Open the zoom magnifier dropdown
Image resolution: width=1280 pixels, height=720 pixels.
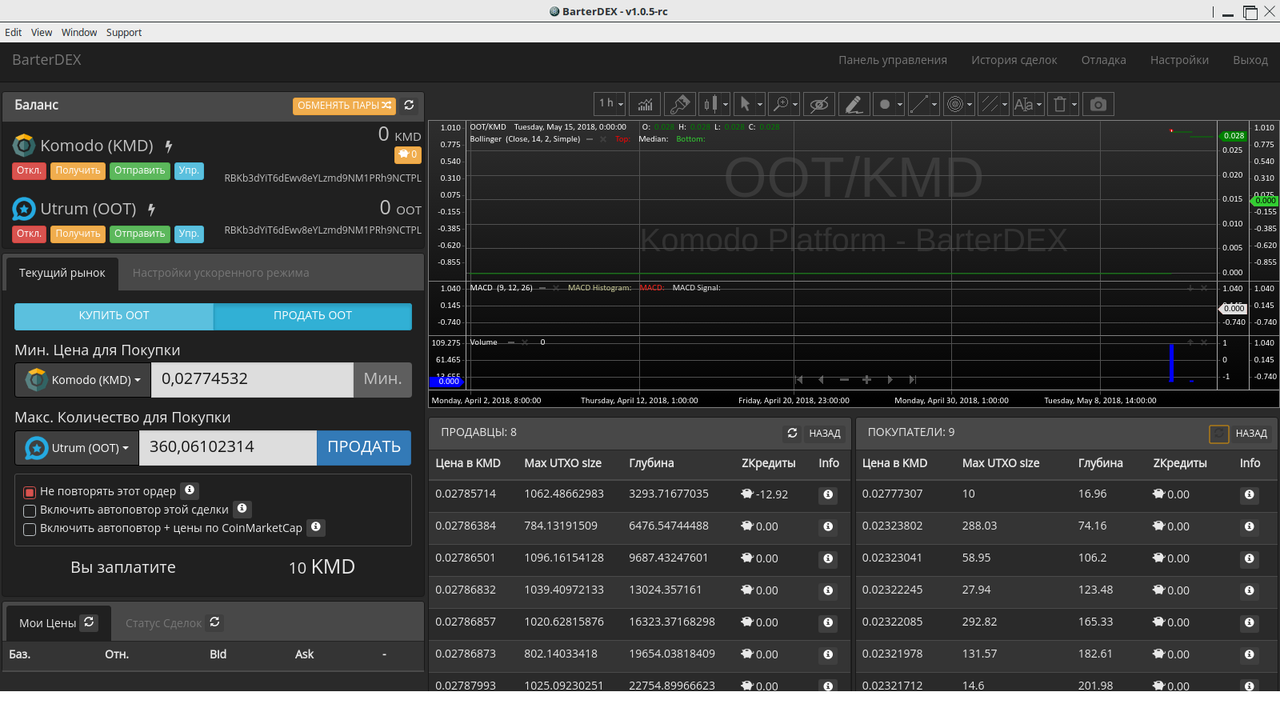pos(784,104)
